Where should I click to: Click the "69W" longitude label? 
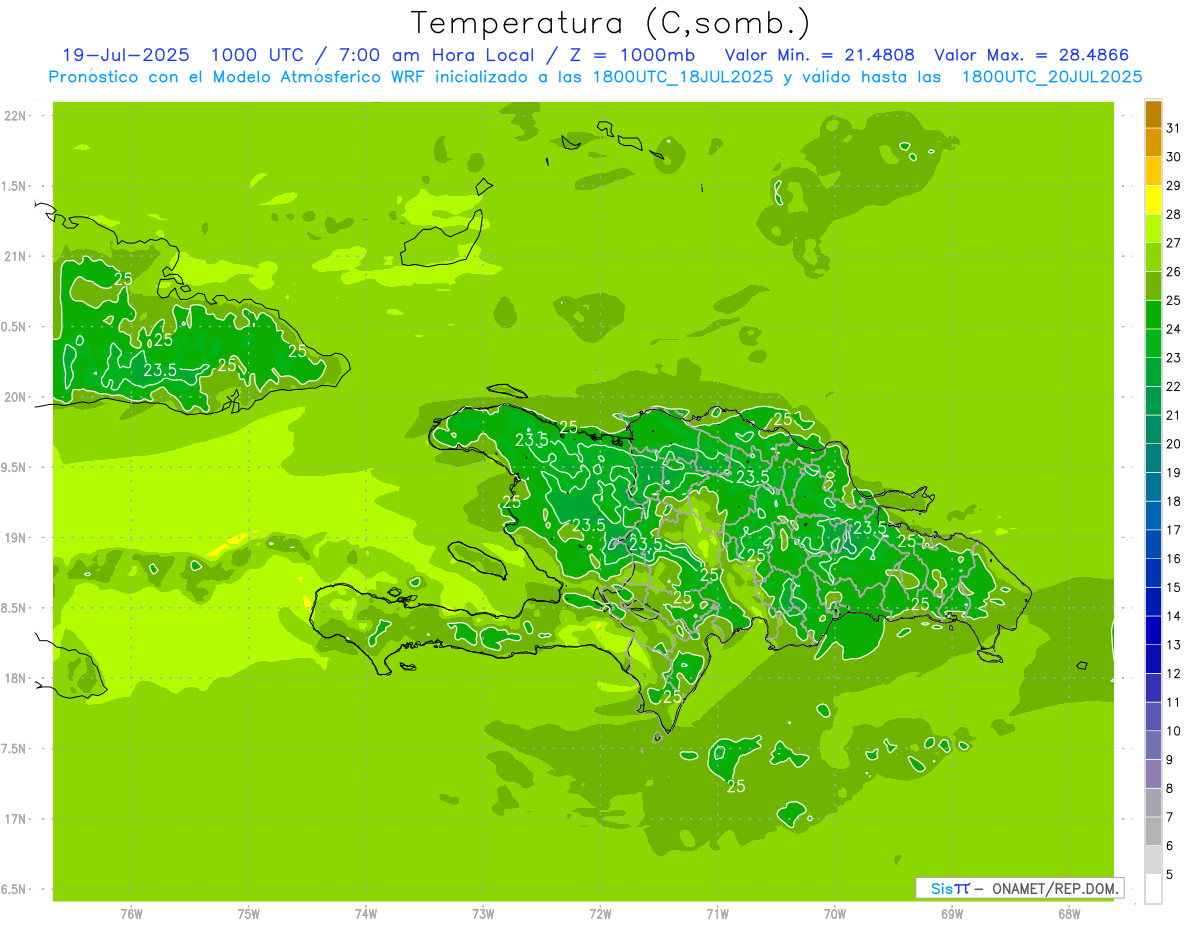(x=952, y=913)
